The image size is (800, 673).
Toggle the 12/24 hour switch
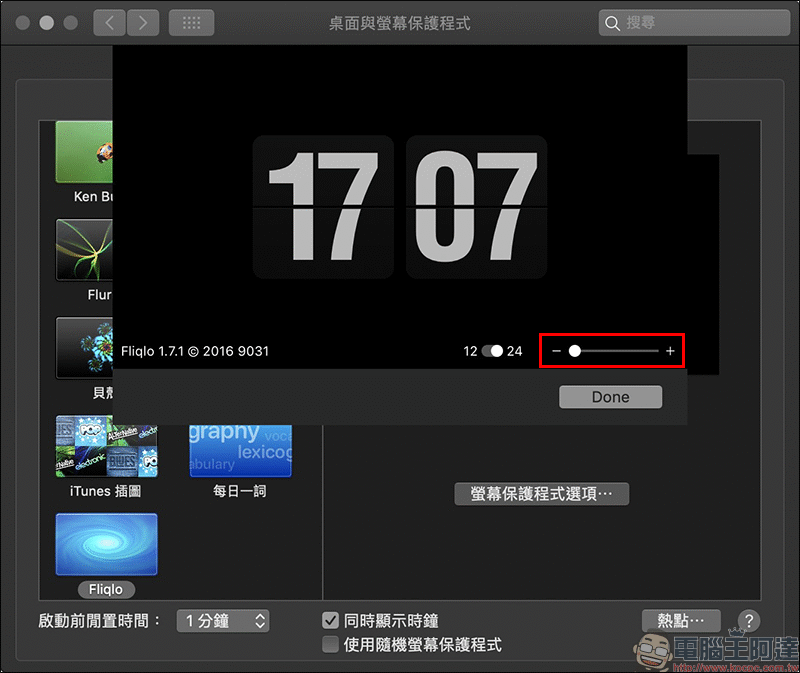[x=492, y=351]
